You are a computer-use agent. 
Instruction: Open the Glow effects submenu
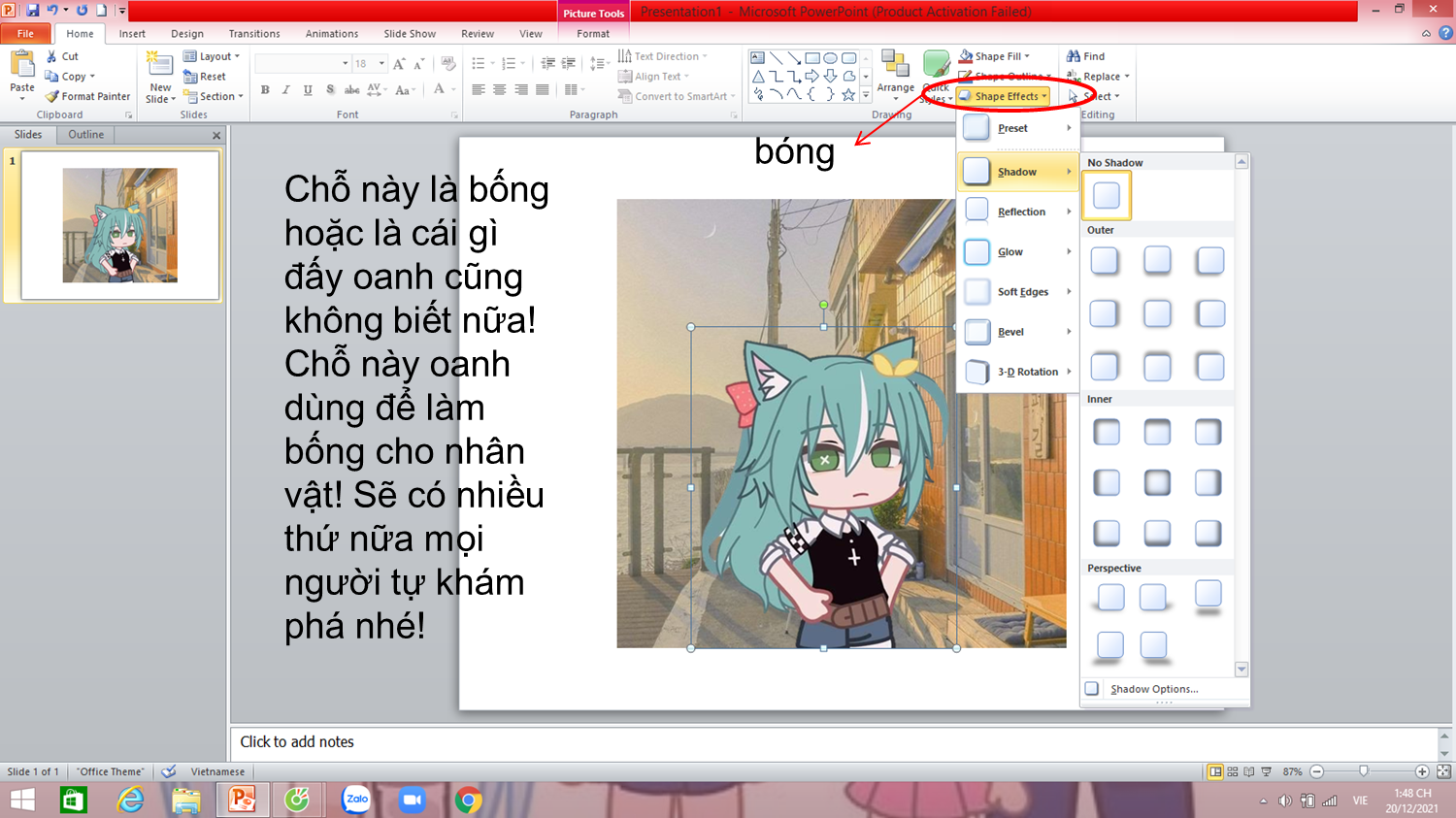[x=1018, y=251]
